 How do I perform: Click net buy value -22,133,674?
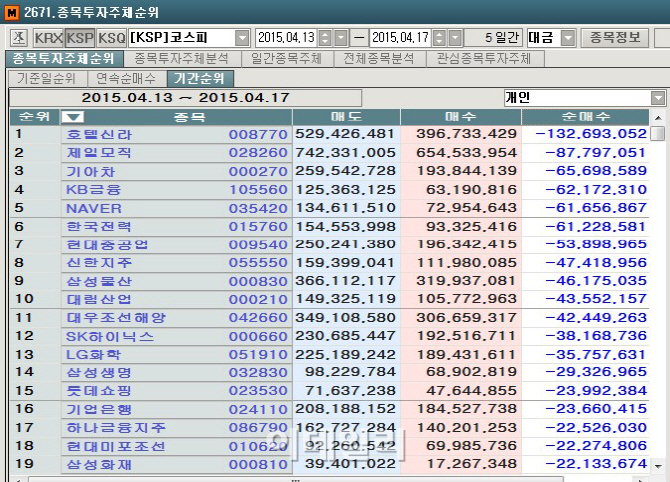[596, 464]
